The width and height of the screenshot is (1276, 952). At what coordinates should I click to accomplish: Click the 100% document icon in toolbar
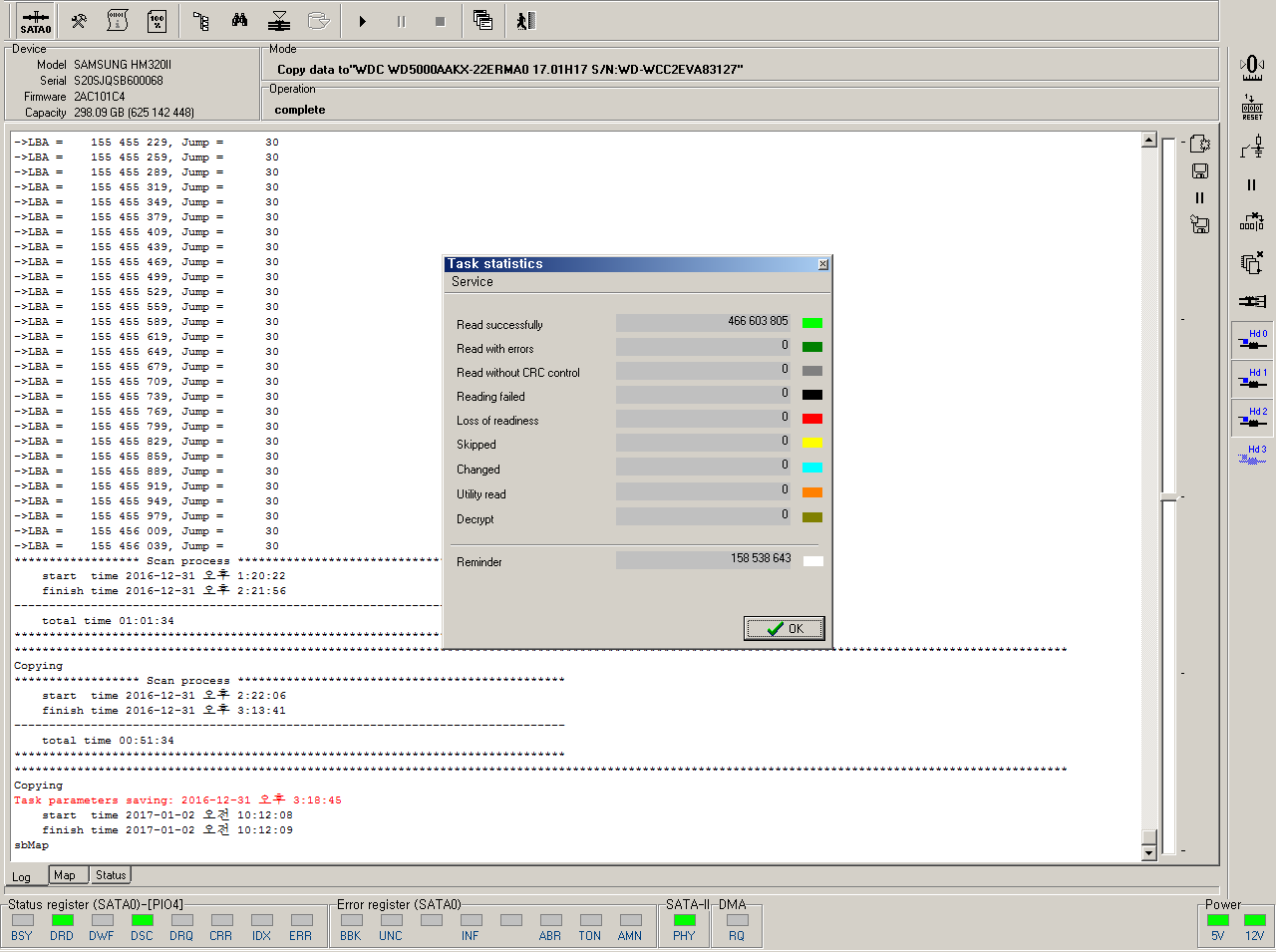[157, 21]
